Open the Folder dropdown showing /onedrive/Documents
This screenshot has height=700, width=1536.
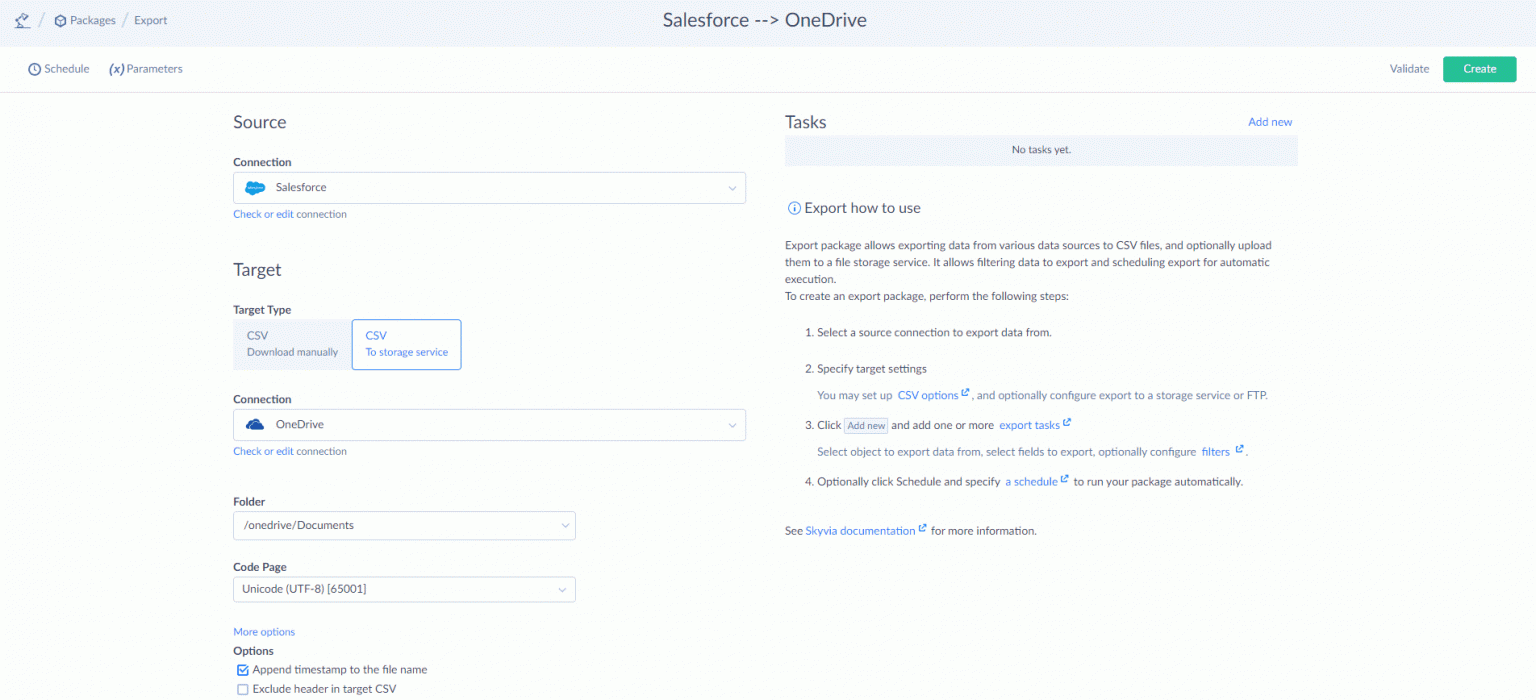click(563, 525)
